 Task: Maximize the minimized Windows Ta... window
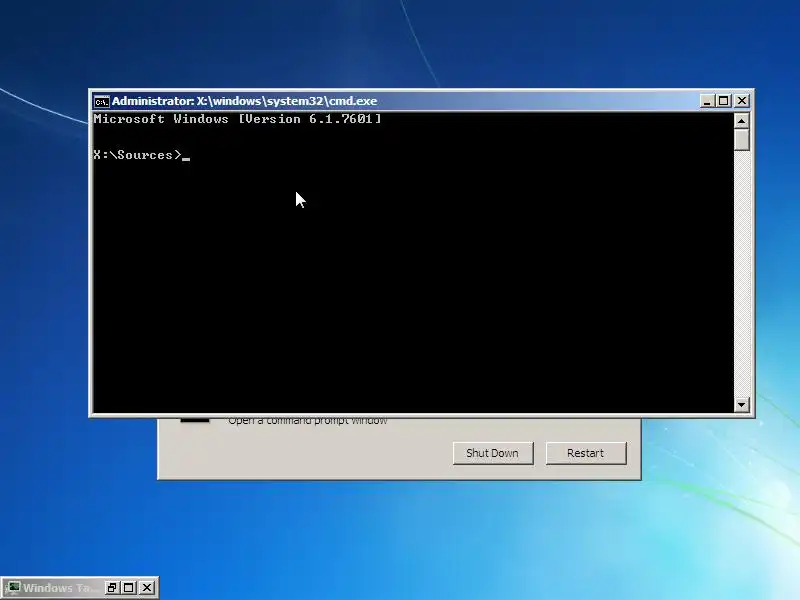pyautogui.click(x=129, y=588)
